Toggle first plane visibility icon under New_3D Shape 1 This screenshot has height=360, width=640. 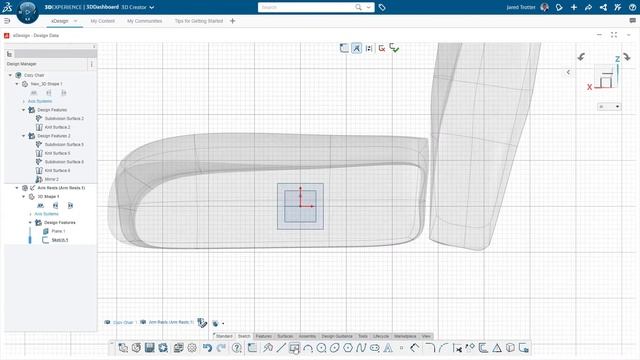pos(34,93)
